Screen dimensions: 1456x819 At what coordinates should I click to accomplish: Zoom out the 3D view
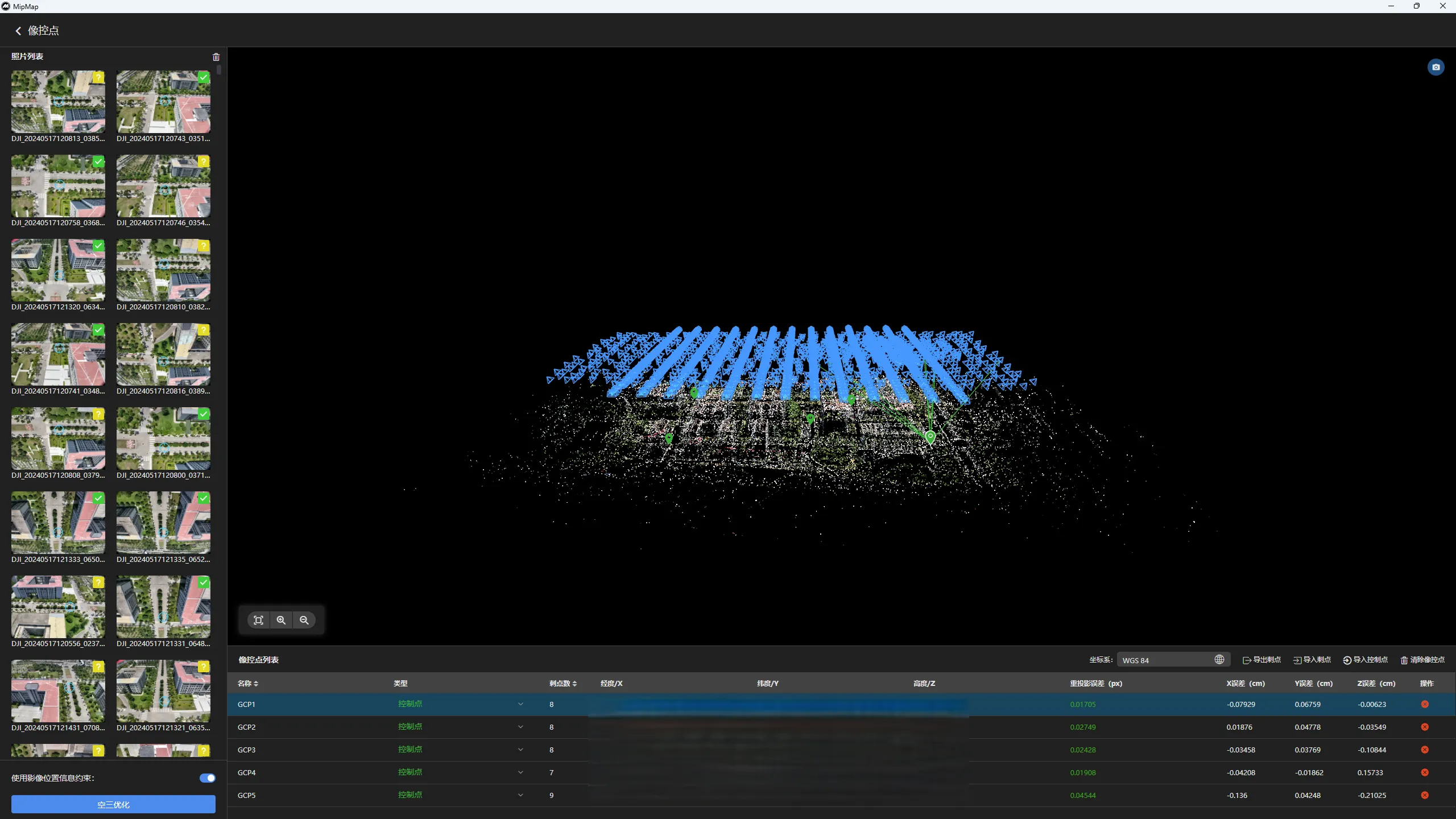pos(304,620)
